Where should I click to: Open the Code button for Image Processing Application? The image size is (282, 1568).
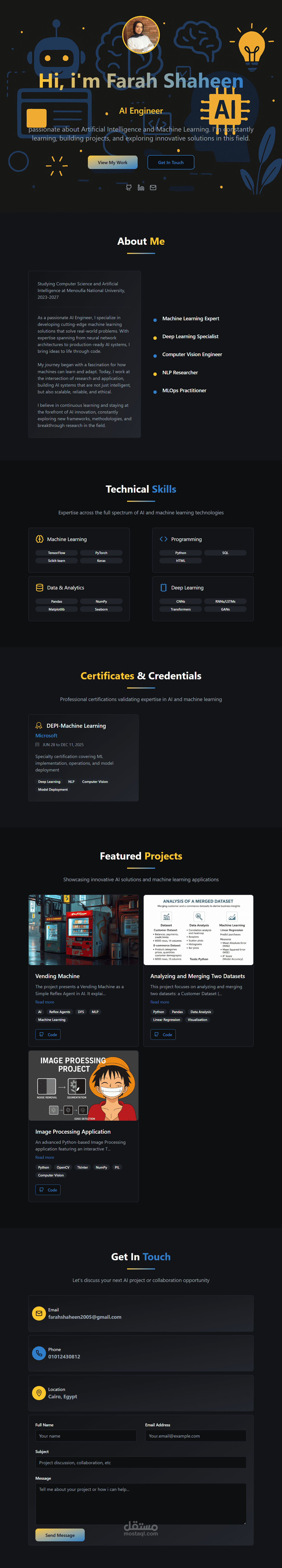click(x=48, y=1190)
